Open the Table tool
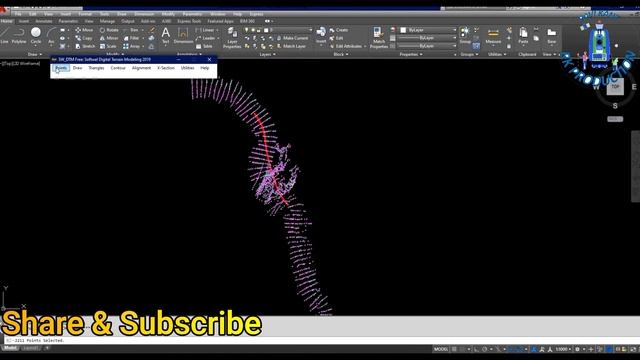Screen dimensions: 640x360 (204, 47)
